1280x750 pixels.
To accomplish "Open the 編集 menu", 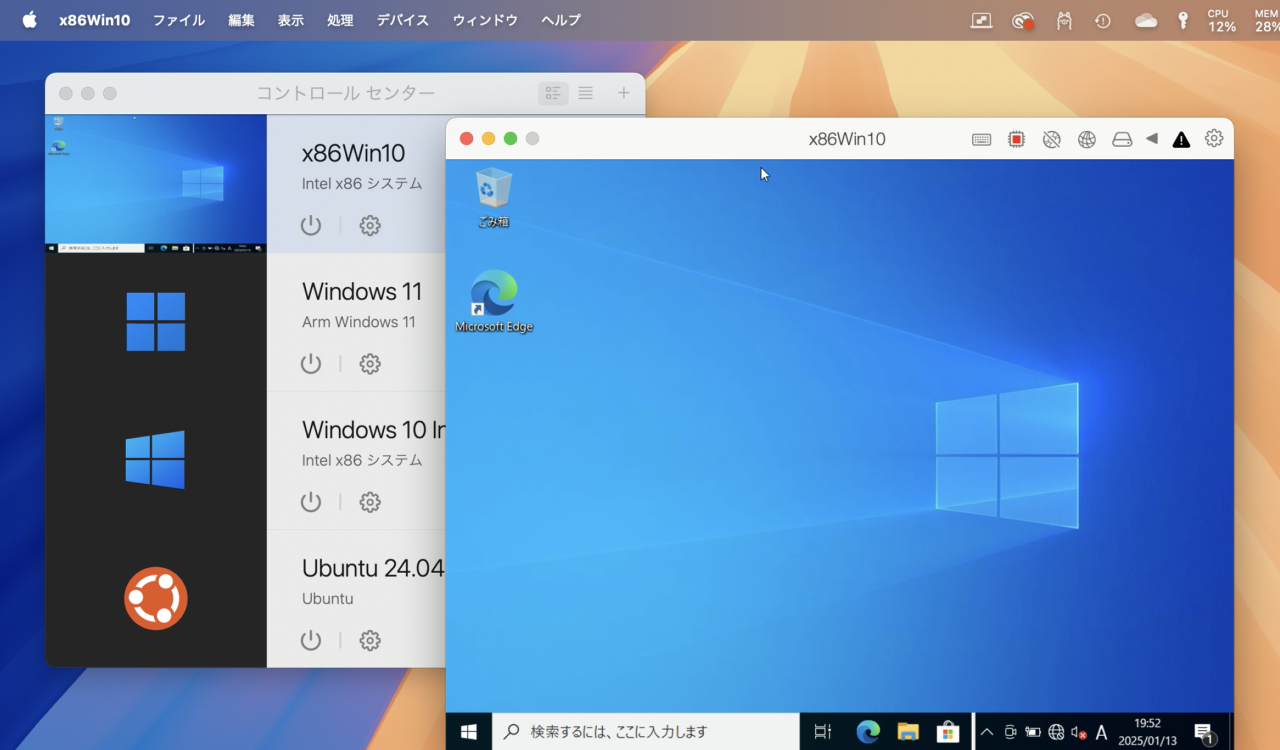I will pyautogui.click(x=241, y=20).
